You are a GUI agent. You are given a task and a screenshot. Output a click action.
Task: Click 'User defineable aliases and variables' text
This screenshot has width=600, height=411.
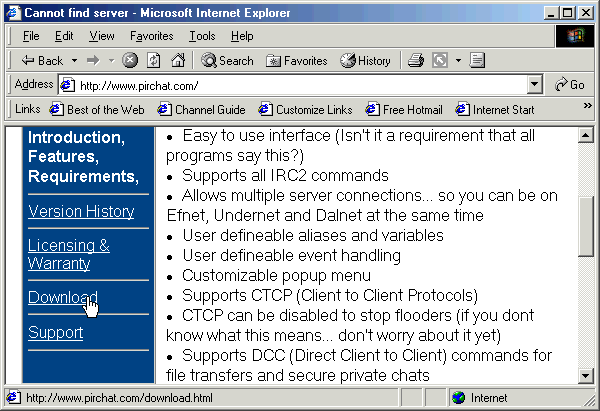pos(313,235)
